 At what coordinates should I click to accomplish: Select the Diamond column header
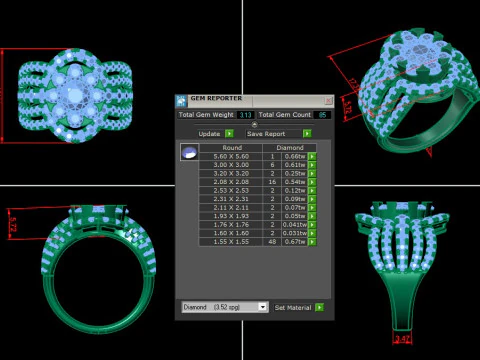pos(289,148)
